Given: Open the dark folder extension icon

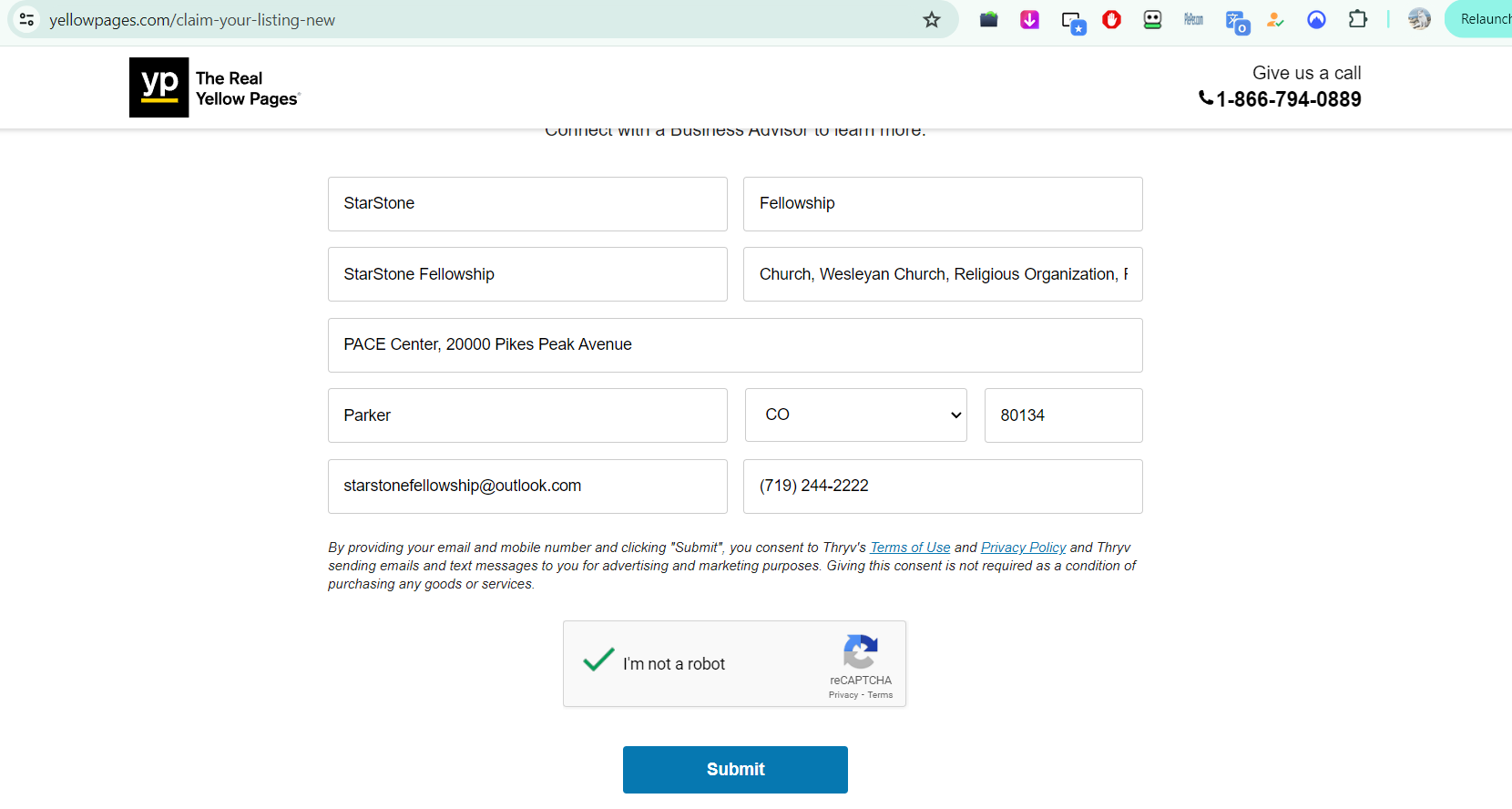Looking at the screenshot, I should (x=988, y=19).
